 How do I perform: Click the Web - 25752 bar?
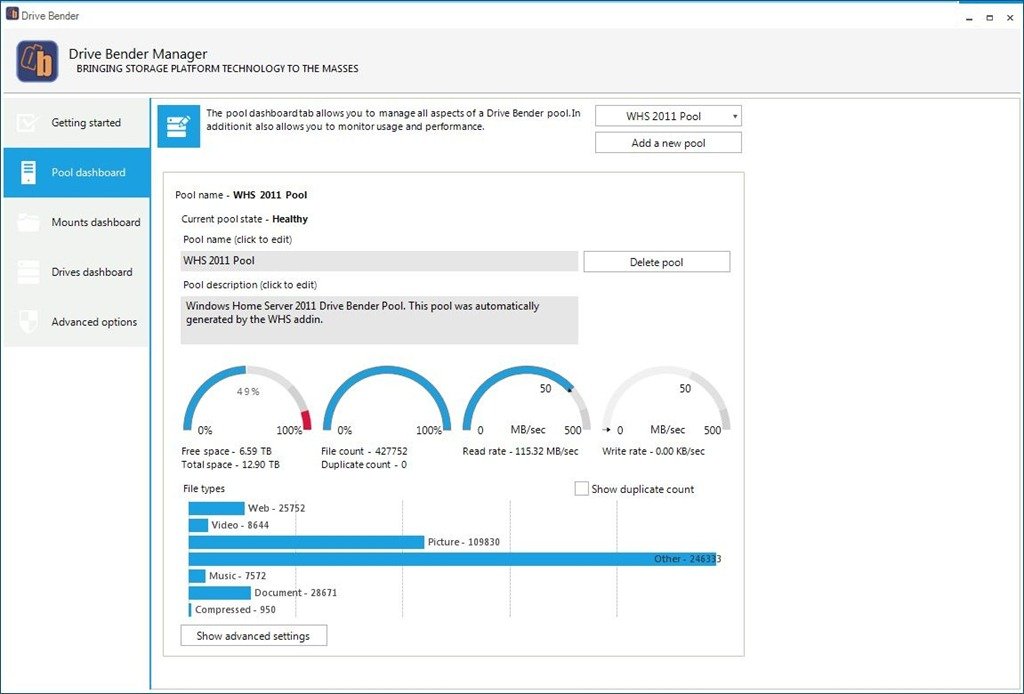click(x=217, y=508)
